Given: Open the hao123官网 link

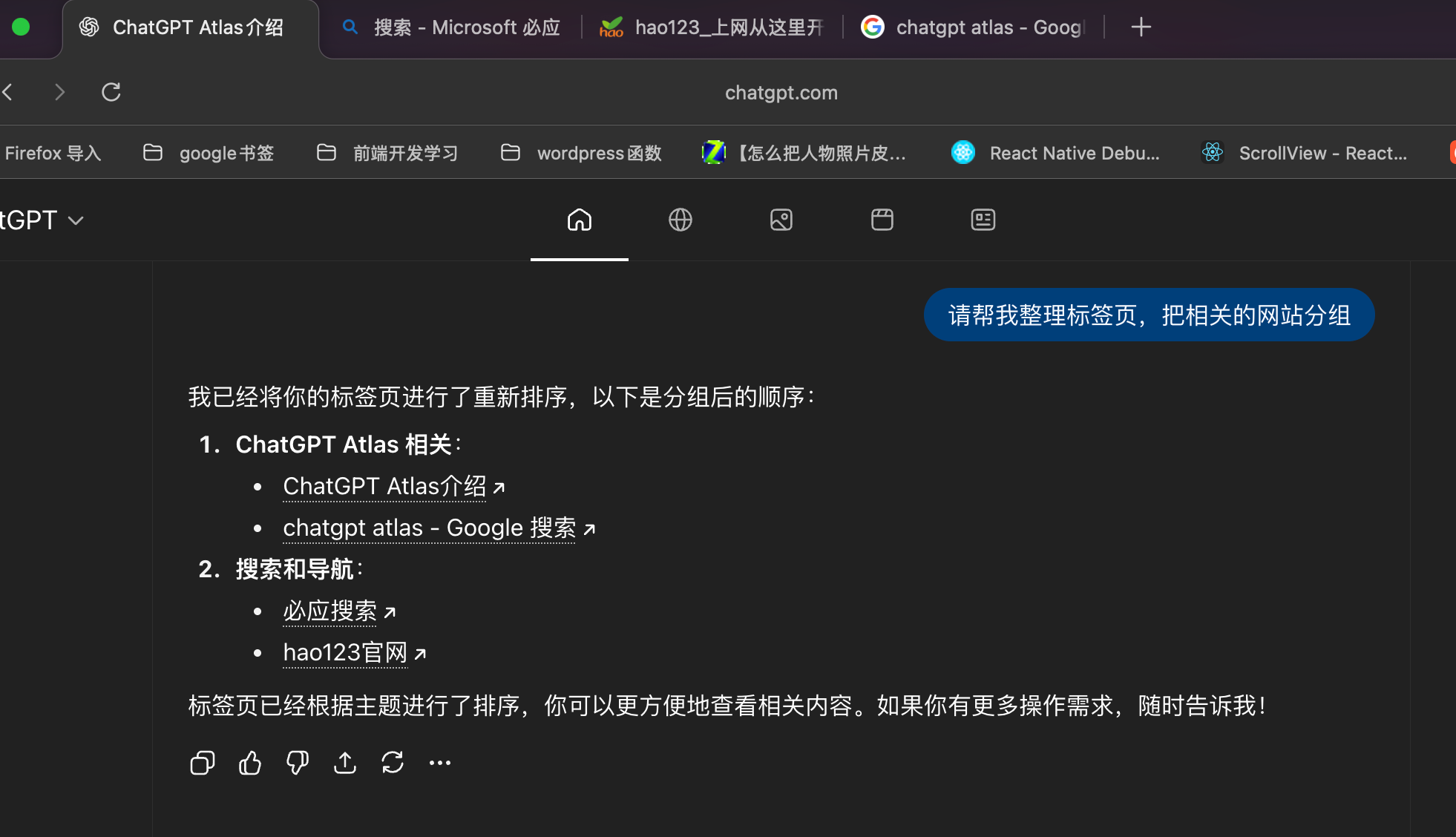Looking at the screenshot, I should tap(345, 652).
